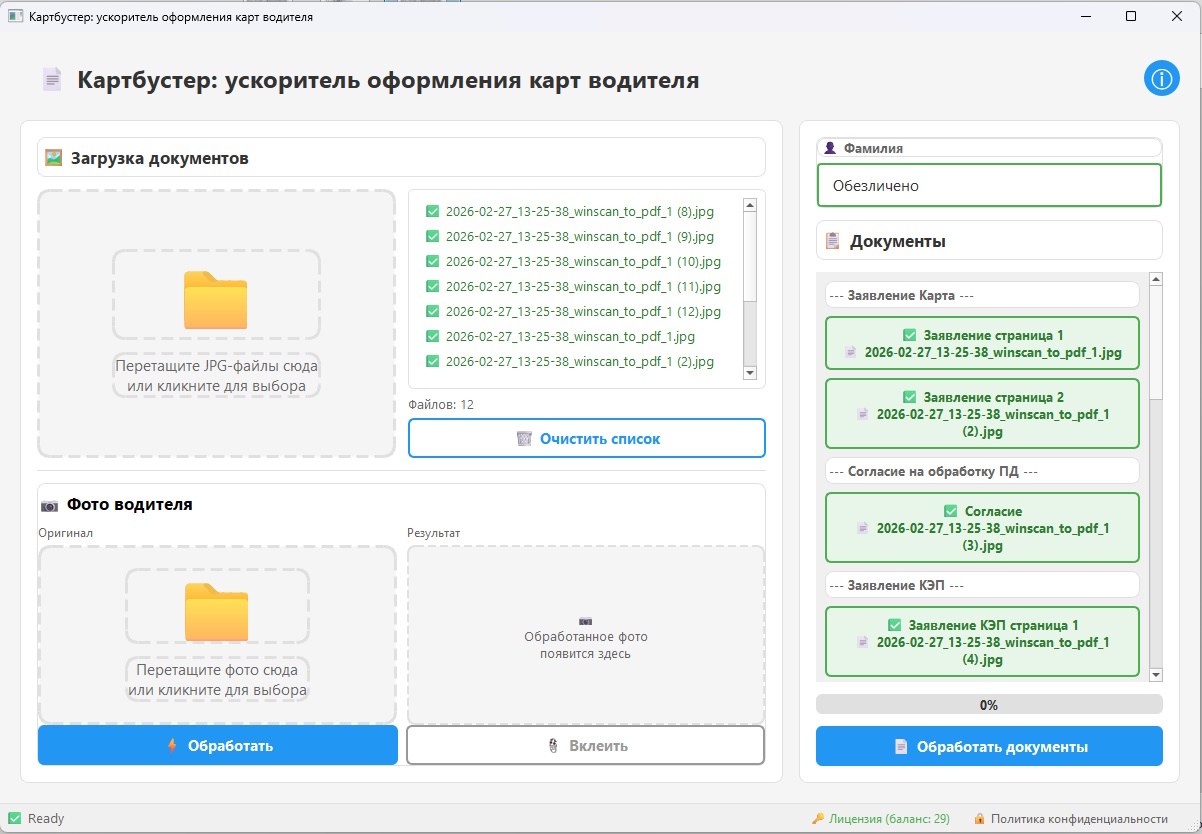This screenshot has width=1202, height=834.
Task: Toggle the checkbox for winscan_to_pdf_1 (9).jpg
Action: (x=432, y=236)
